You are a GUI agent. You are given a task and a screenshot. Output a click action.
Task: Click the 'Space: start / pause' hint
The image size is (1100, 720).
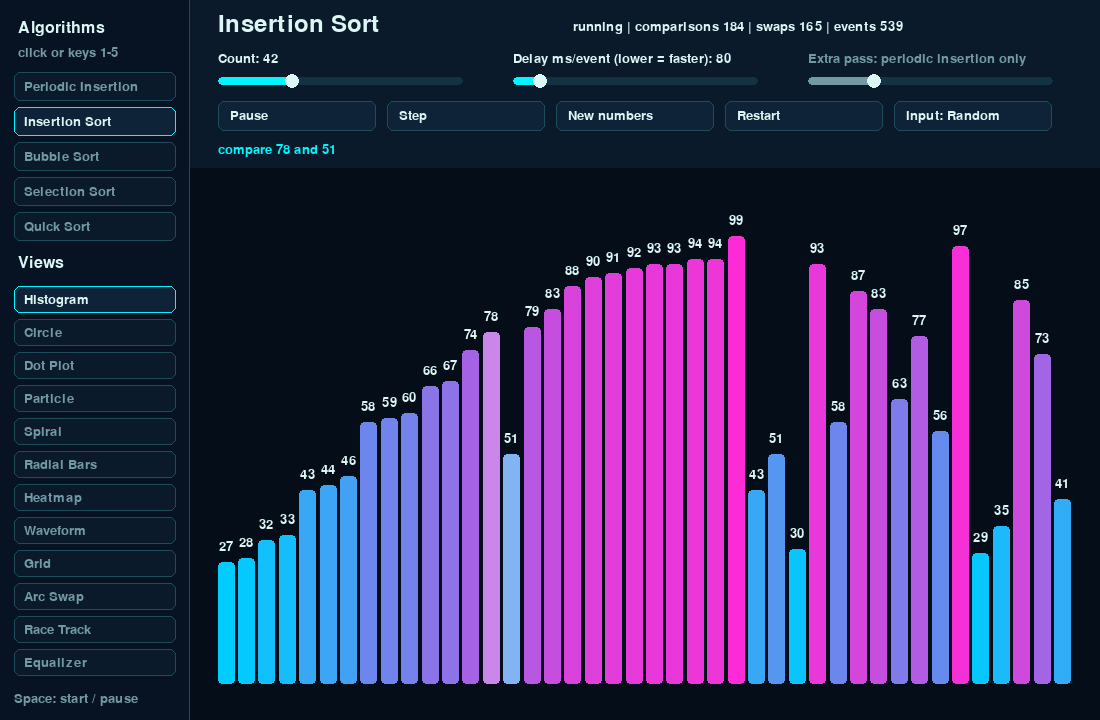[76, 699]
